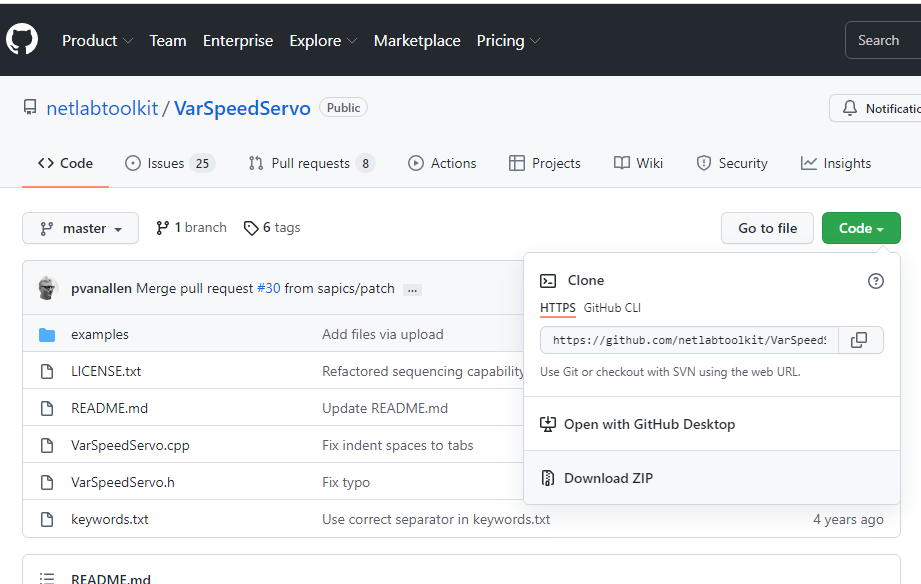Click the netlabtoolkit owner link
This screenshot has width=921, height=584.
pos(102,108)
